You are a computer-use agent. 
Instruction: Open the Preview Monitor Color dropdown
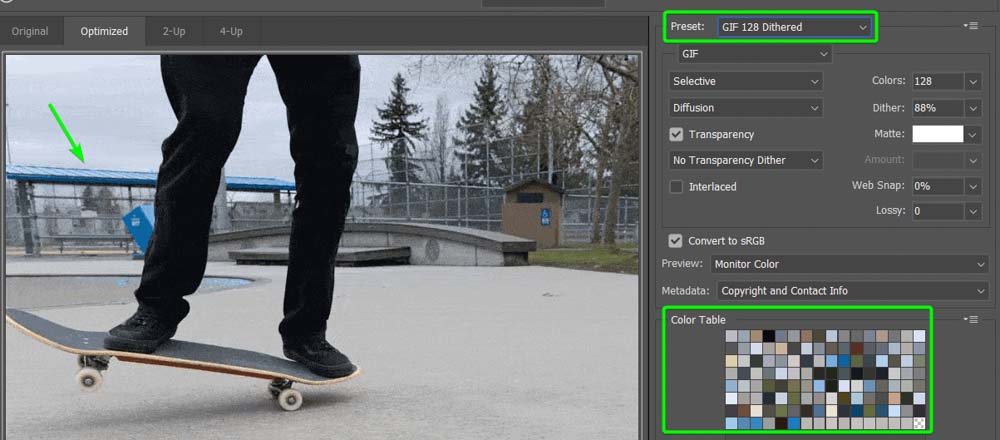coord(848,264)
